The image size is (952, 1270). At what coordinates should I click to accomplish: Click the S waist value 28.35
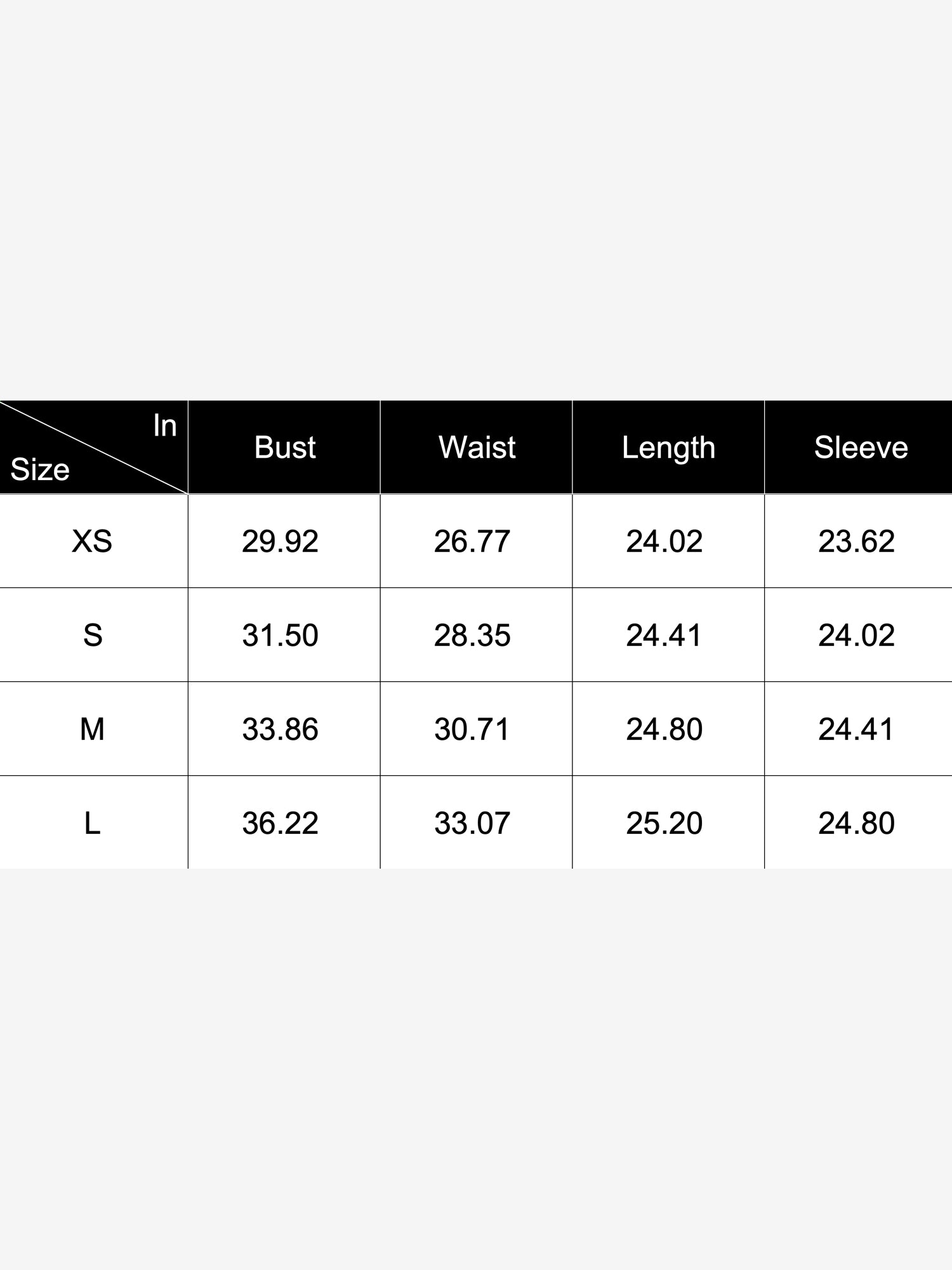472,636
